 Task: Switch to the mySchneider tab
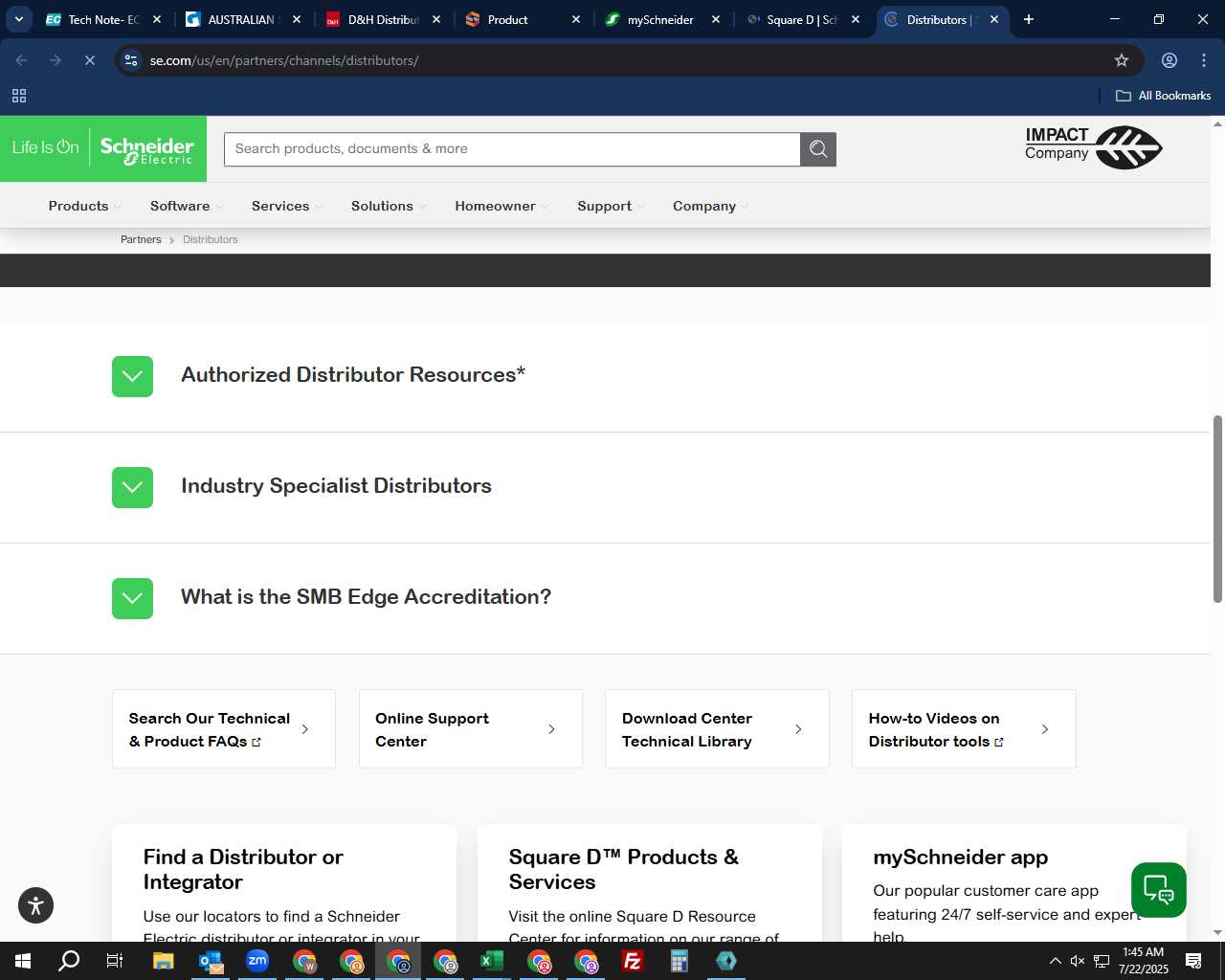point(660,19)
